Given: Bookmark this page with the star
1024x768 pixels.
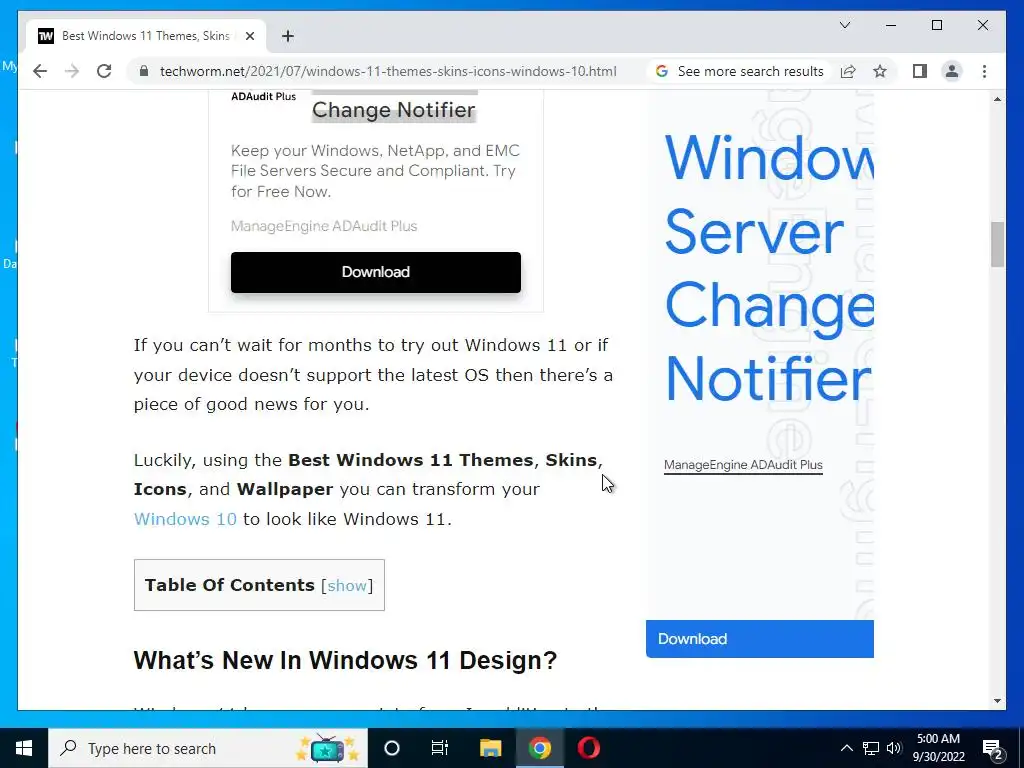Looking at the screenshot, I should [x=880, y=71].
